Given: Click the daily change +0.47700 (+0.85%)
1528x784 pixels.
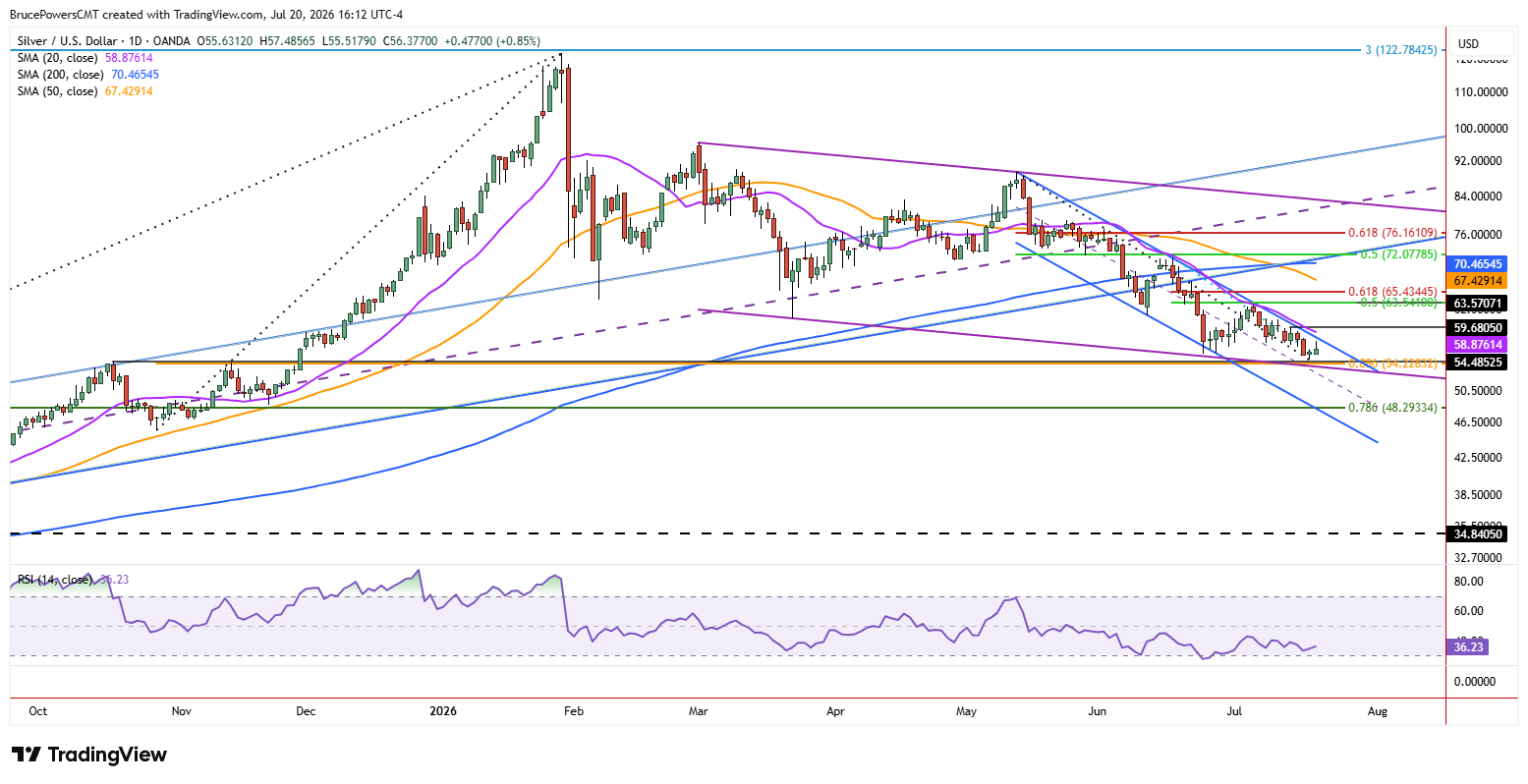Looking at the screenshot, I should (x=493, y=41).
